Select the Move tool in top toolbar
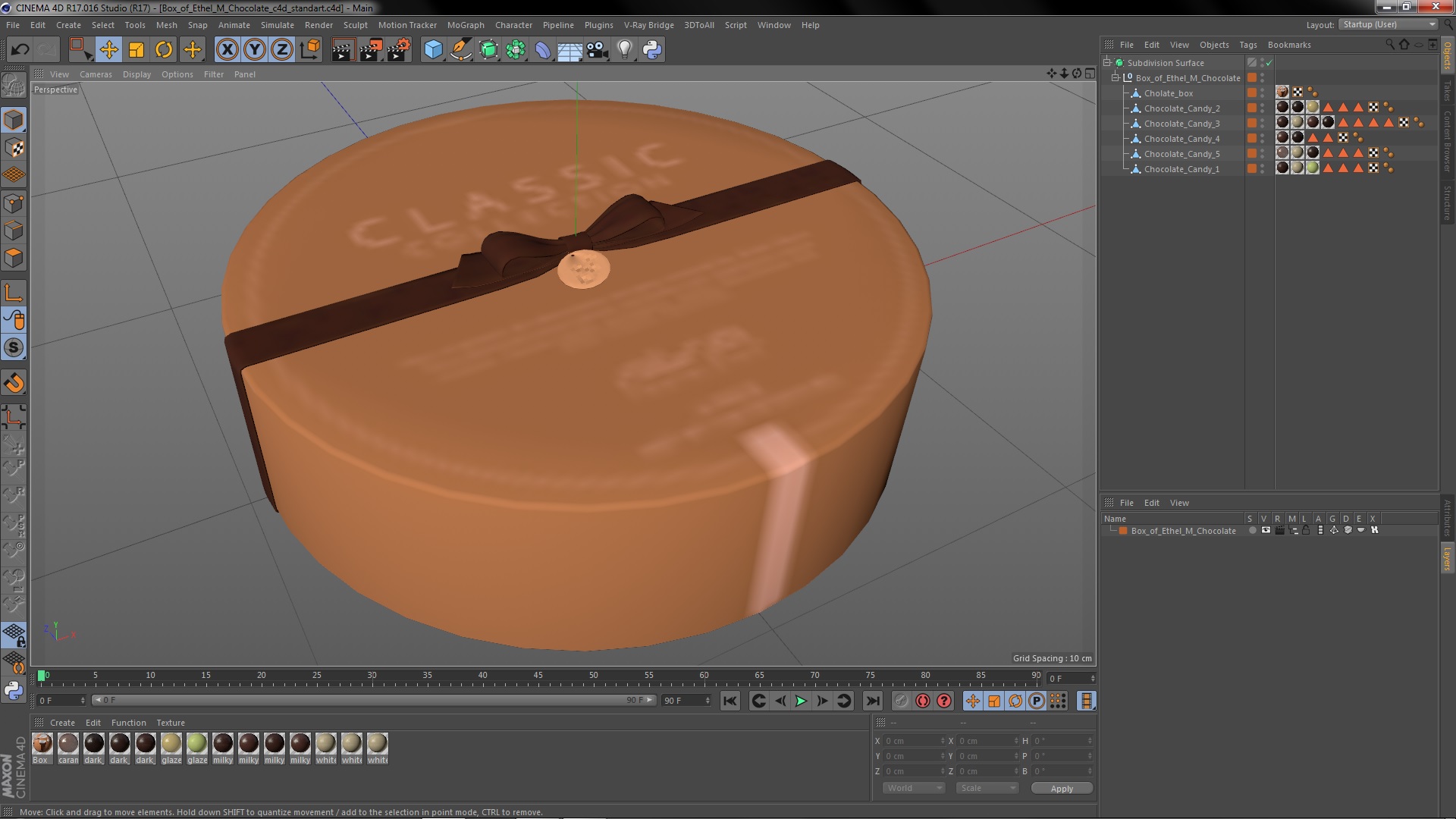 pyautogui.click(x=108, y=50)
